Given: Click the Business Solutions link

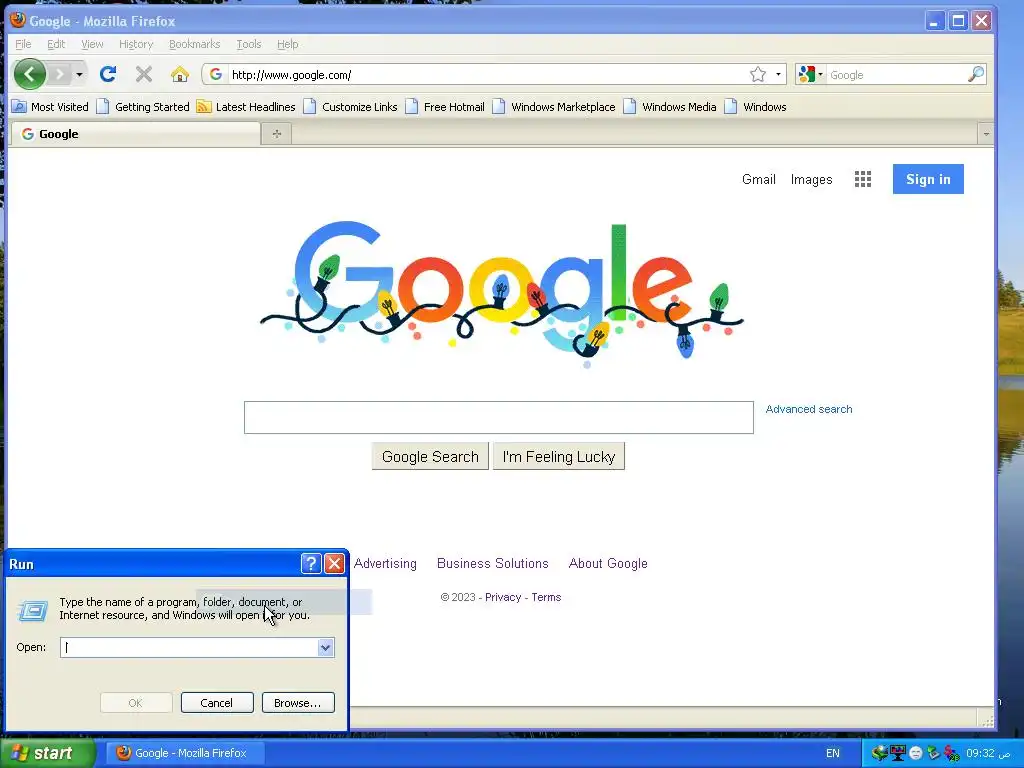Looking at the screenshot, I should pyautogui.click(x=492, y=563).
